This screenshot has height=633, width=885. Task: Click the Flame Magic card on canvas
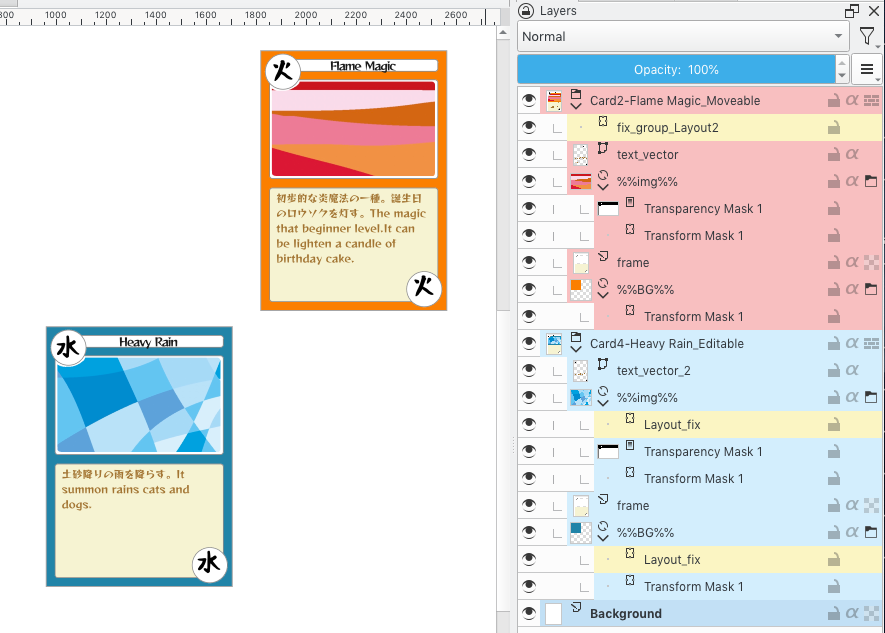pyautogui.click(x=353, y=180)
